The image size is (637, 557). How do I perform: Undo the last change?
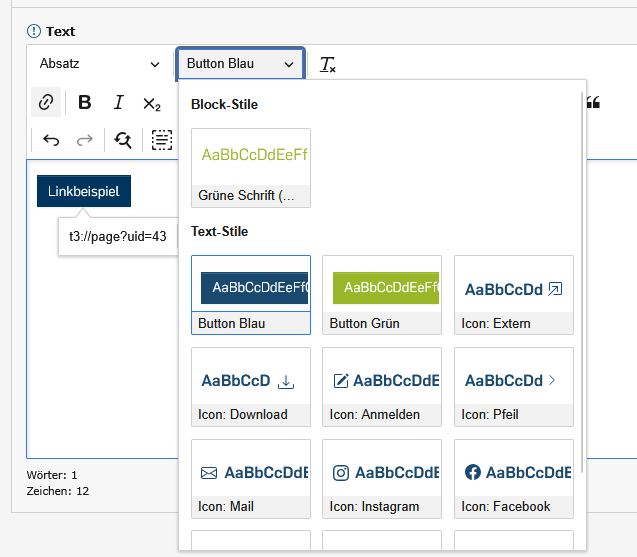pos(51,141)
